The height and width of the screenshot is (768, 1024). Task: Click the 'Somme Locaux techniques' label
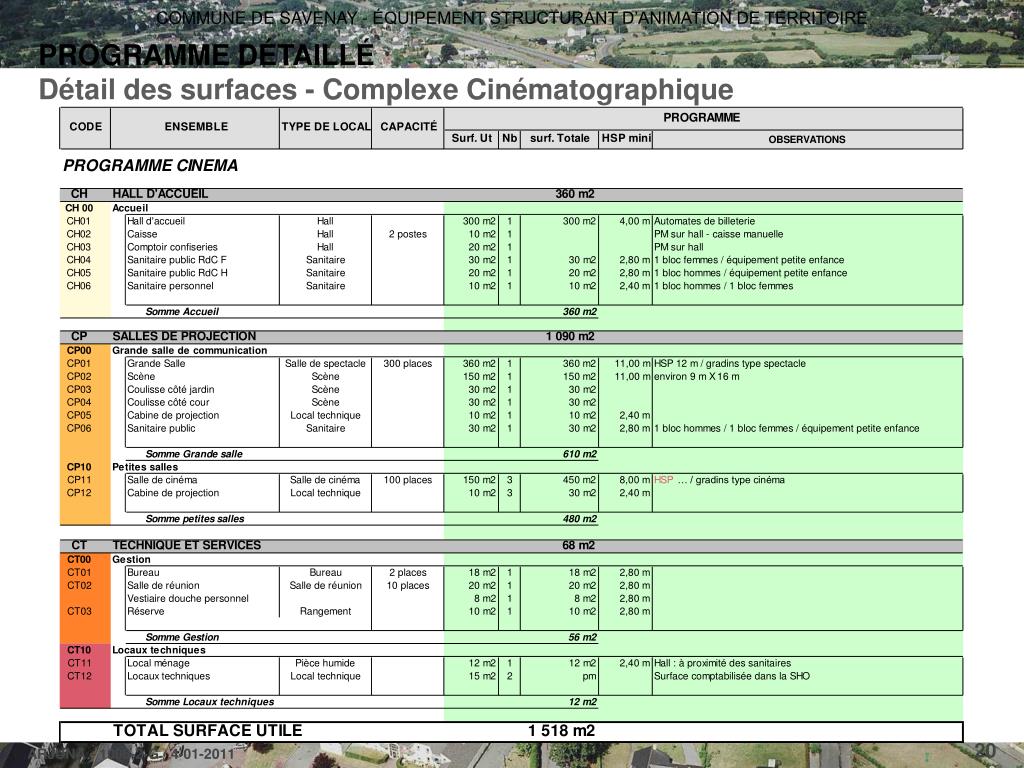click(210, 702)
